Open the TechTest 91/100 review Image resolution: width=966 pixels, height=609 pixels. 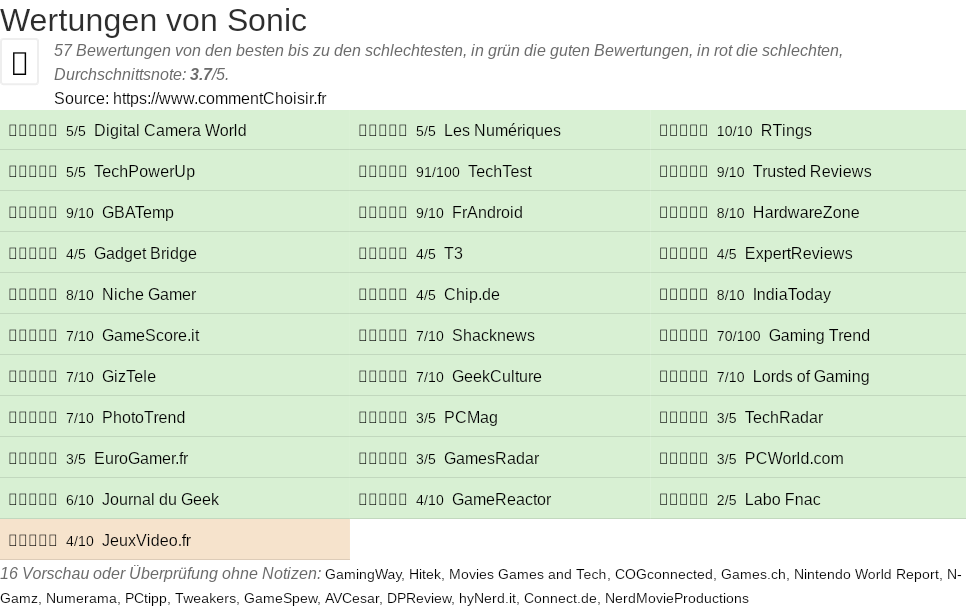[499, 172]
